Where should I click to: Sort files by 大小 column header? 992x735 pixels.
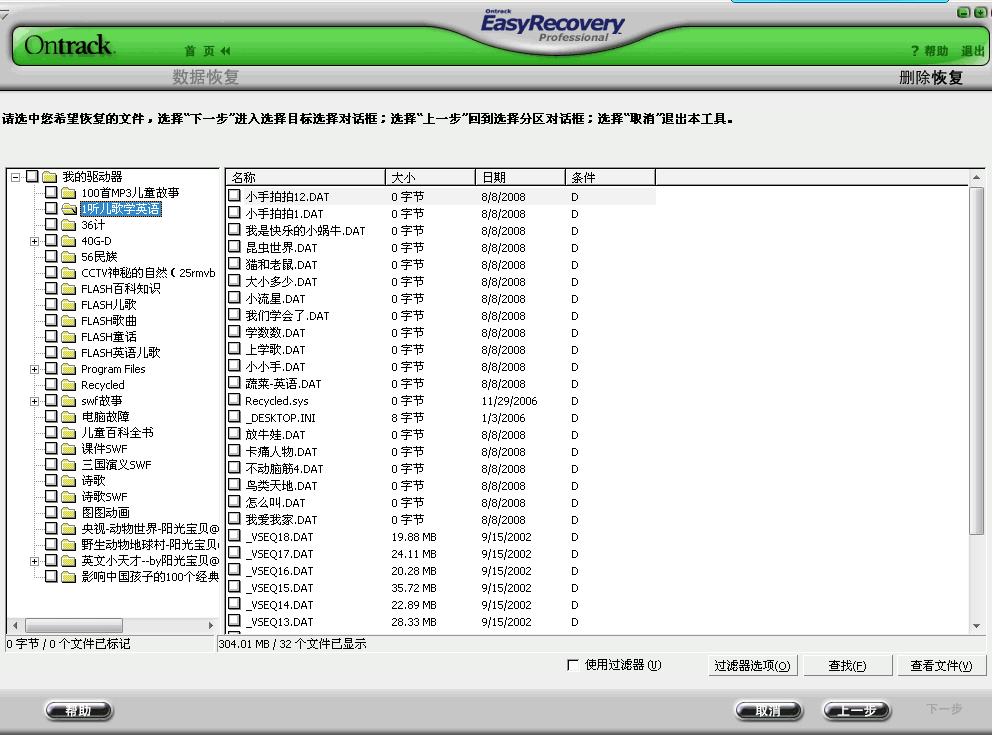tap(430, 177)
